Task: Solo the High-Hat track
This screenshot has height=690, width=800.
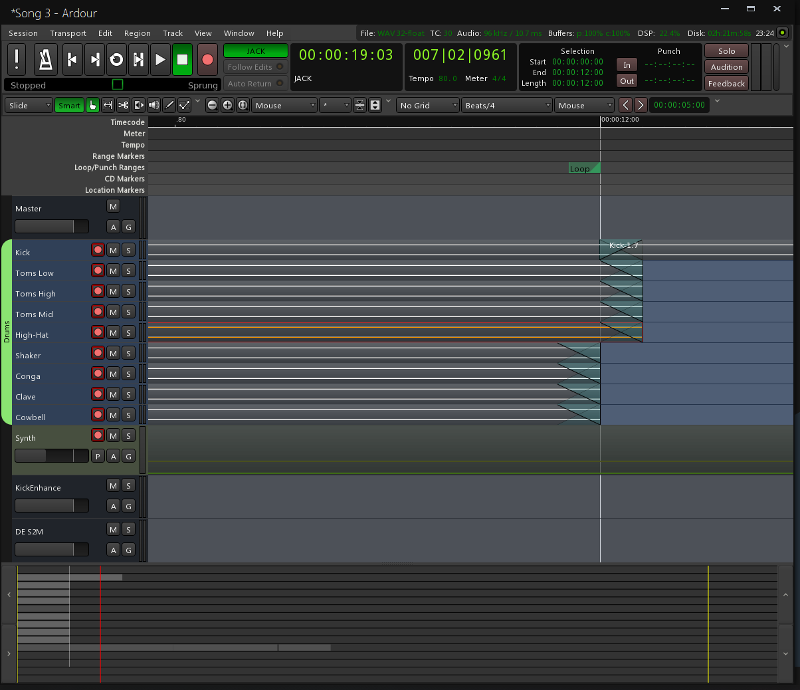Action: coord(128,332)
